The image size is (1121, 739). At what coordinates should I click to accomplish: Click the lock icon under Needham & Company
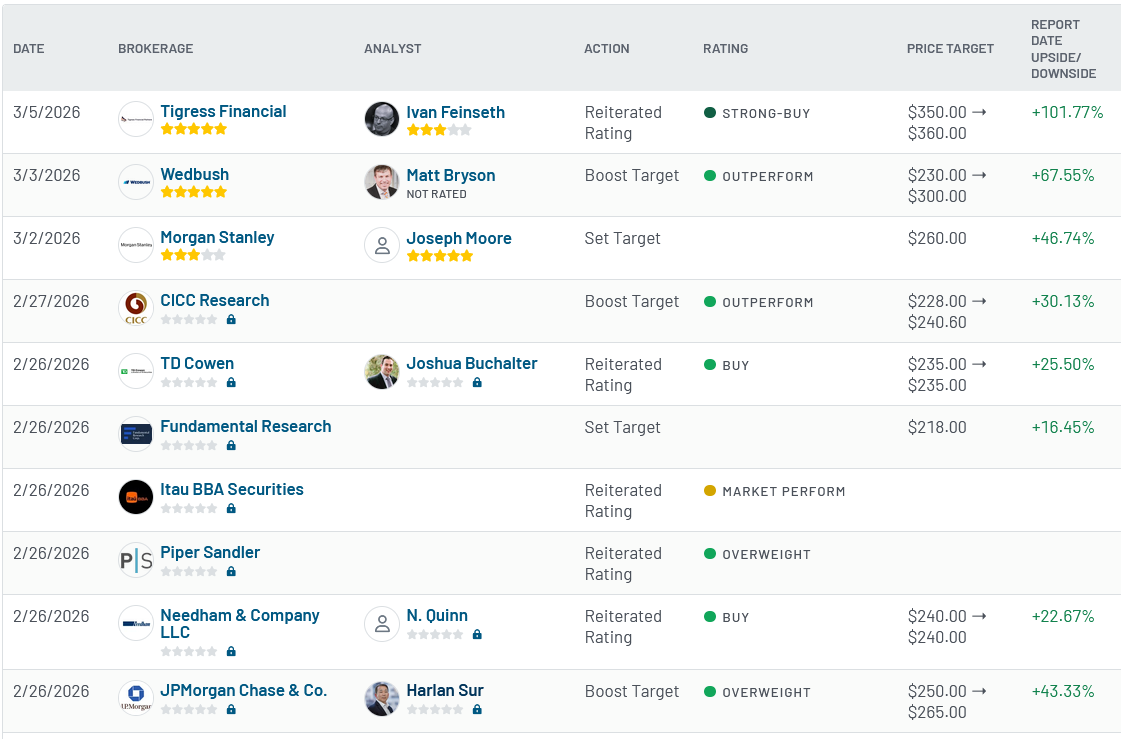(x=231, y=651)
